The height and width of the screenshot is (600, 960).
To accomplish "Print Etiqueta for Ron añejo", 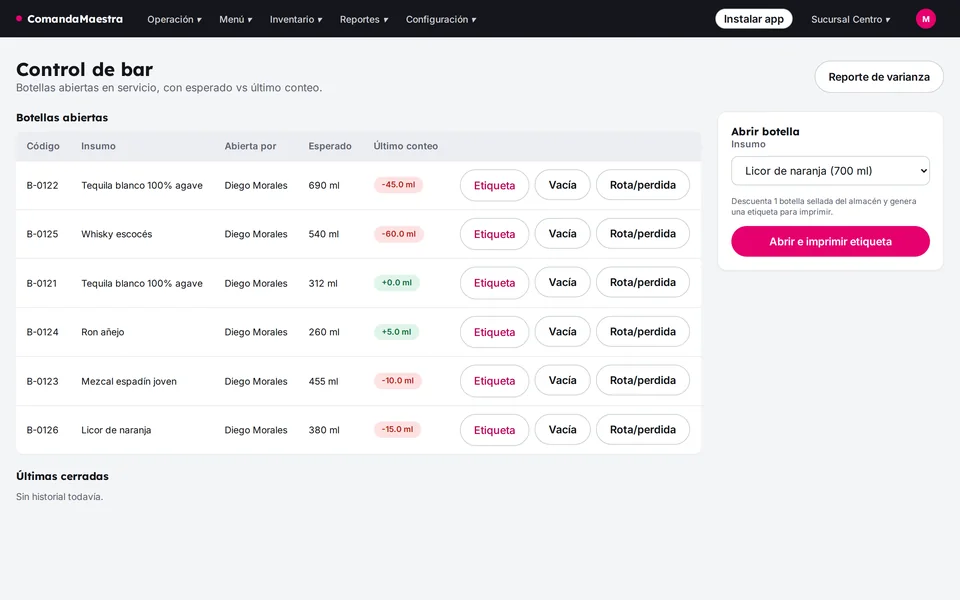I will click(494, 332).
